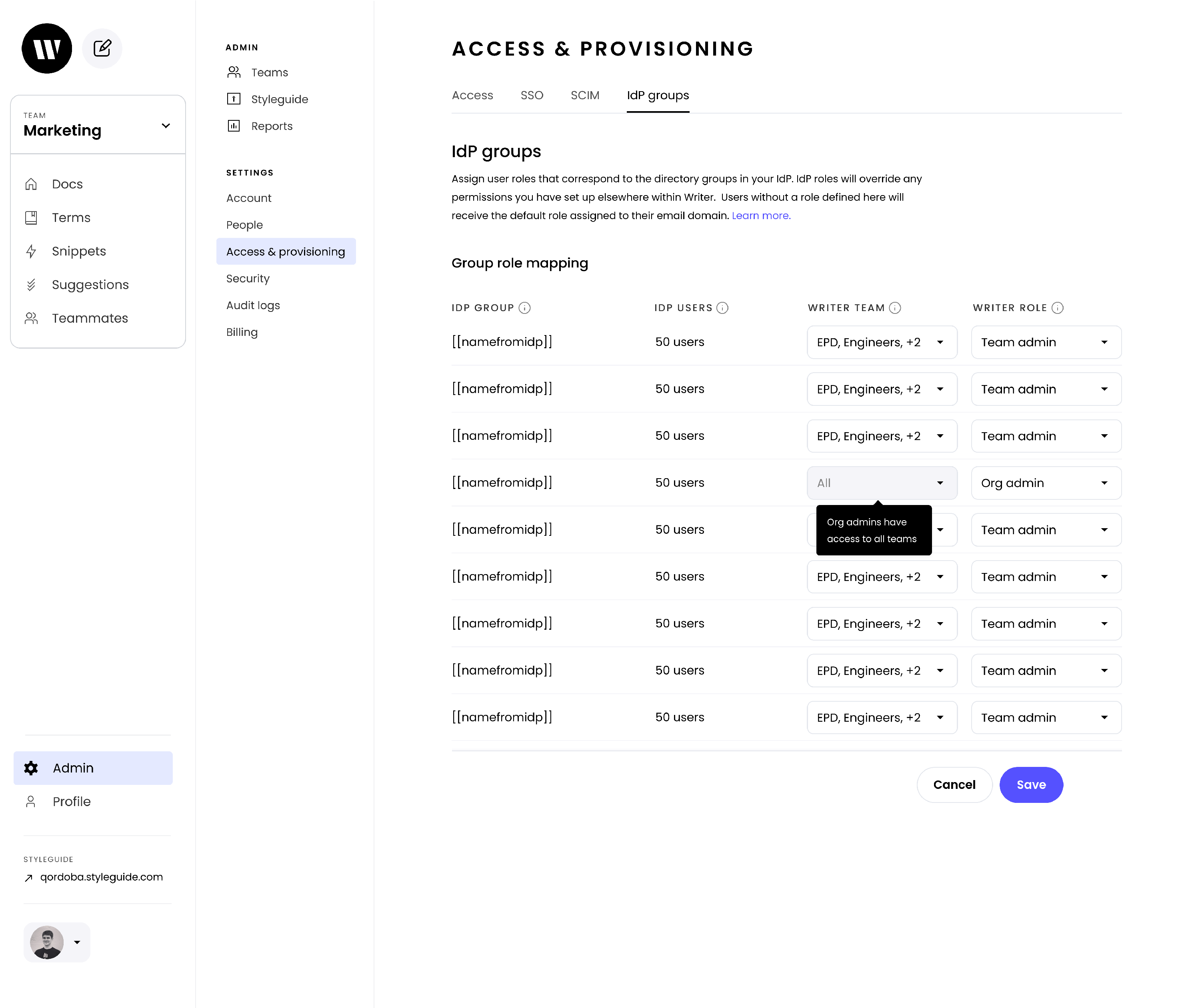Open the user account menu arrow
This screenshot has height=1008, width=1200.
(77, 942)
